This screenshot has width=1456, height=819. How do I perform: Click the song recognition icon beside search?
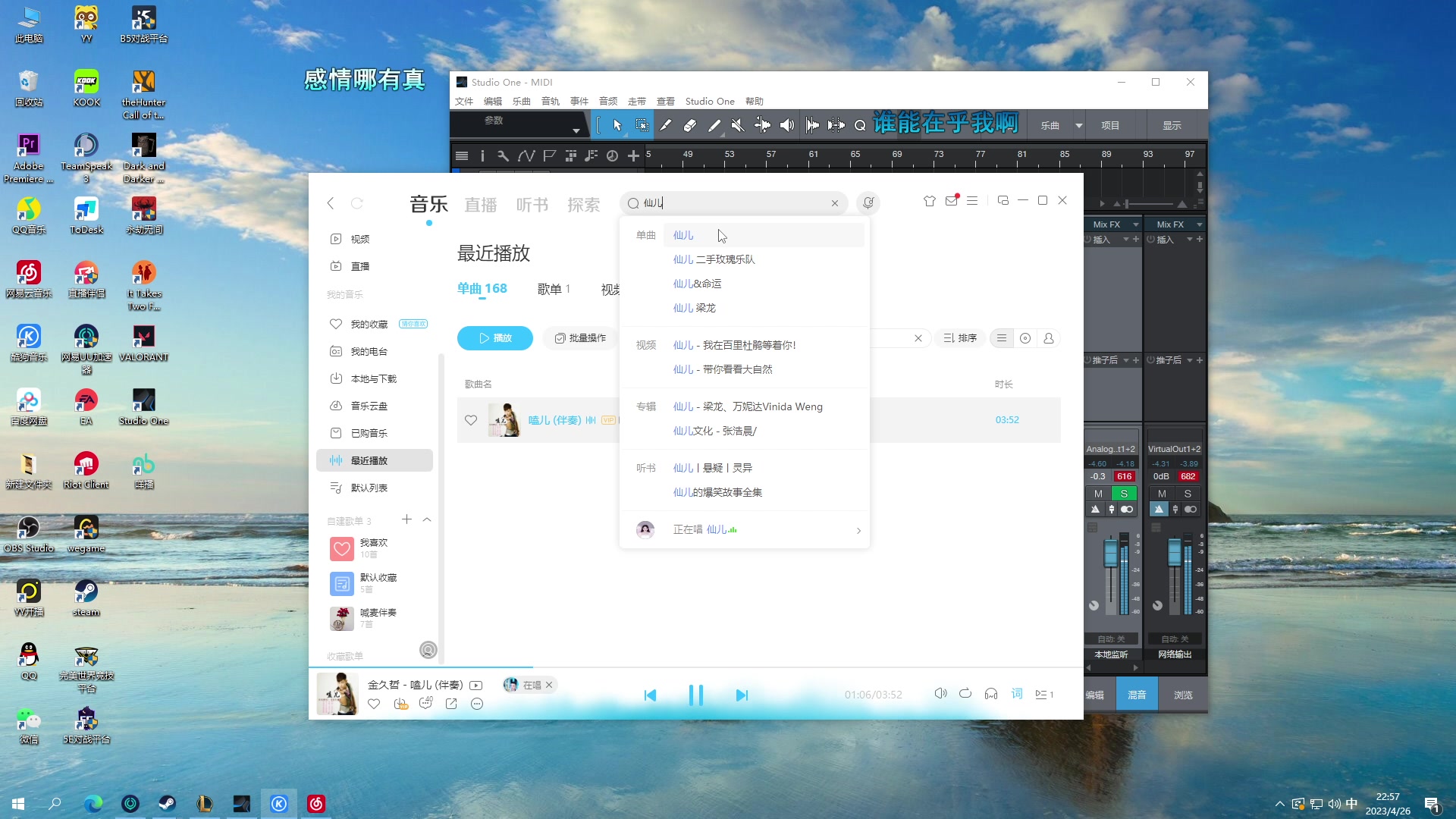pyautogui.click(x=868, y=202)
